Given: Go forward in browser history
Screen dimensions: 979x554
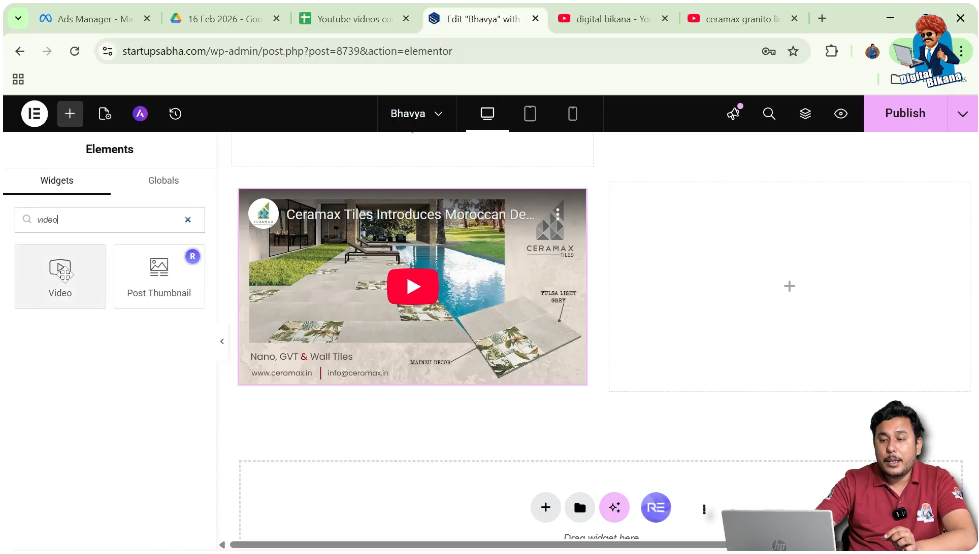Looking at the screenshot, I should click(x=47, y=51).
